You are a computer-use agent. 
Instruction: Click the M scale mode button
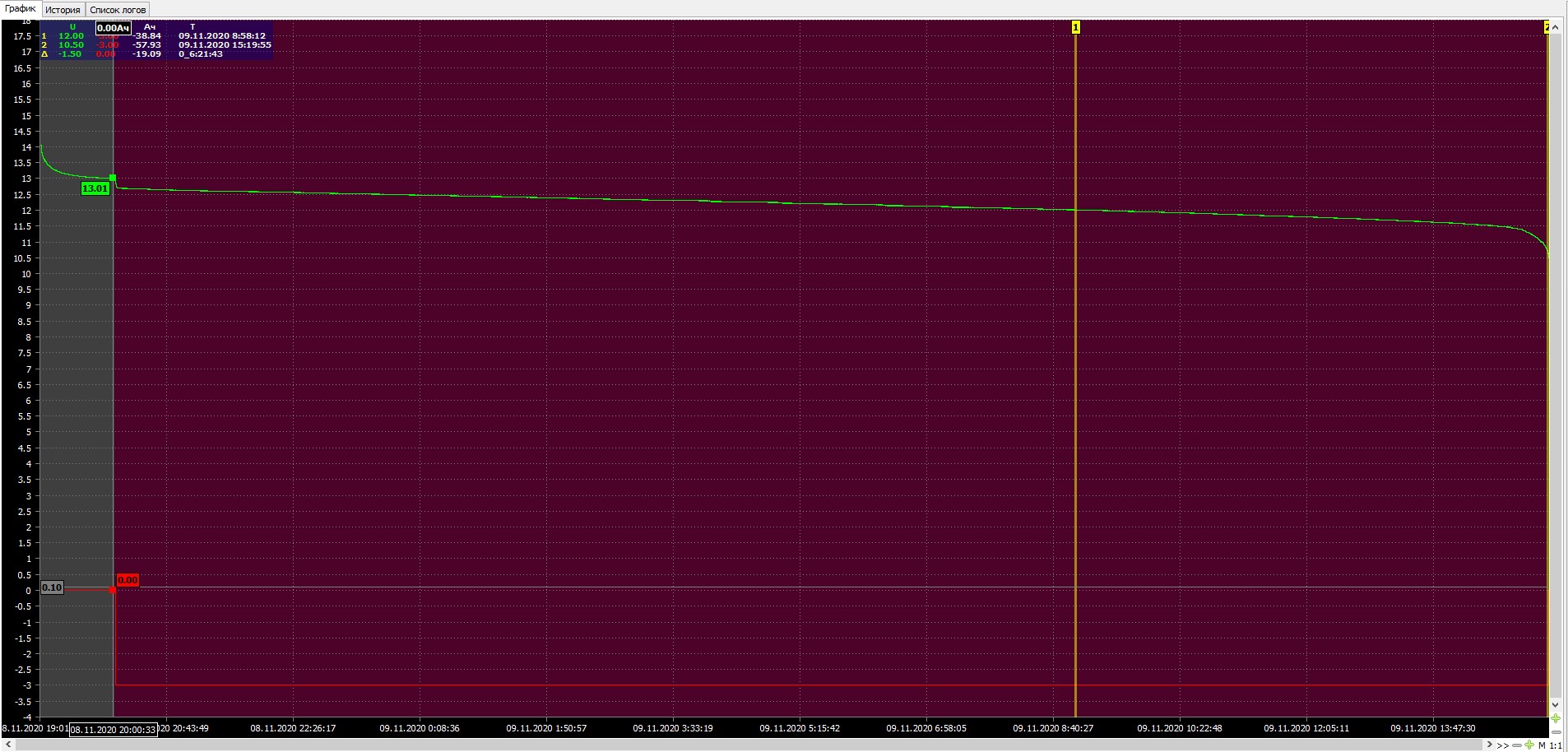(x=1542, y=745)
